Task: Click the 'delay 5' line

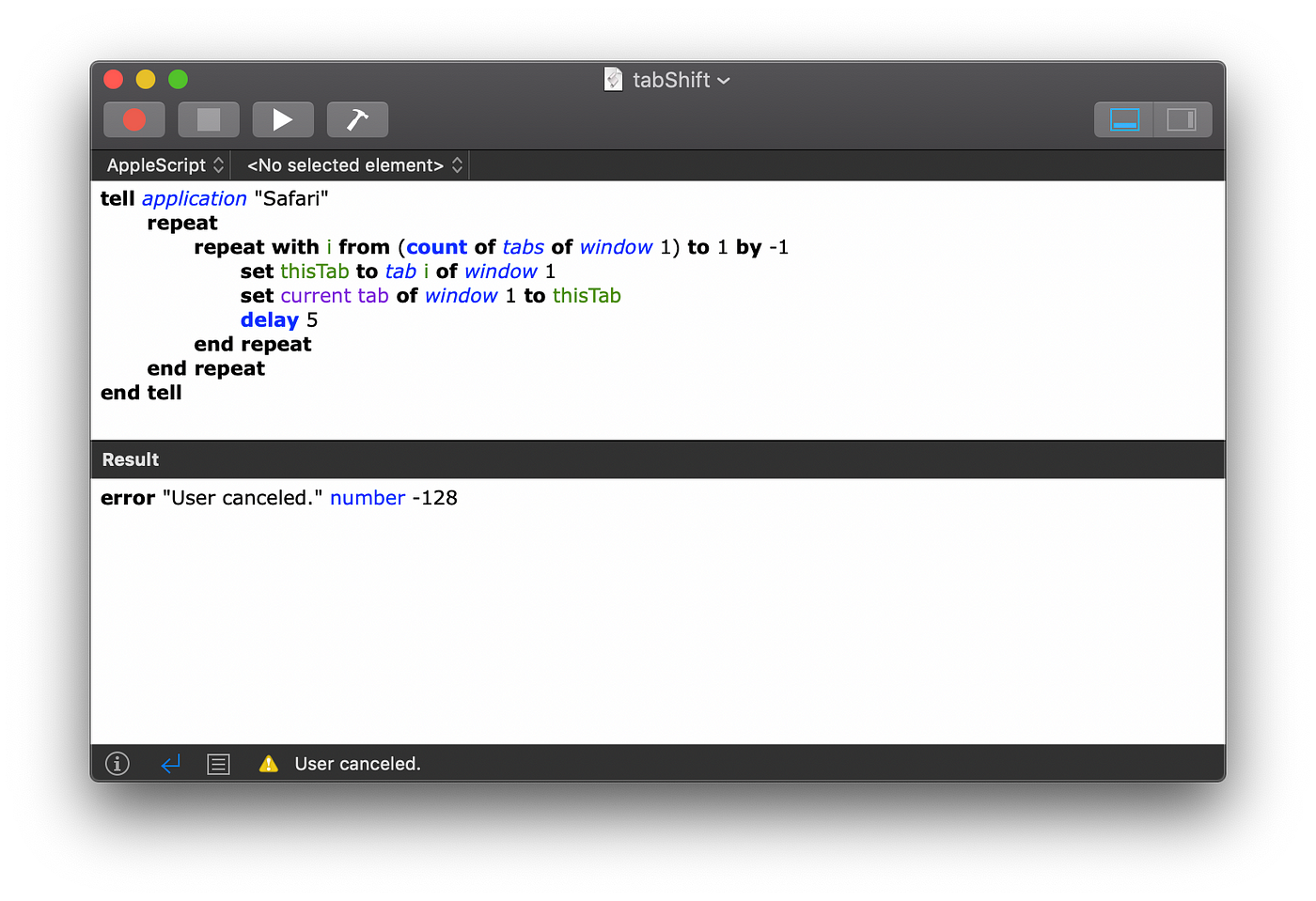Action: 279,320
